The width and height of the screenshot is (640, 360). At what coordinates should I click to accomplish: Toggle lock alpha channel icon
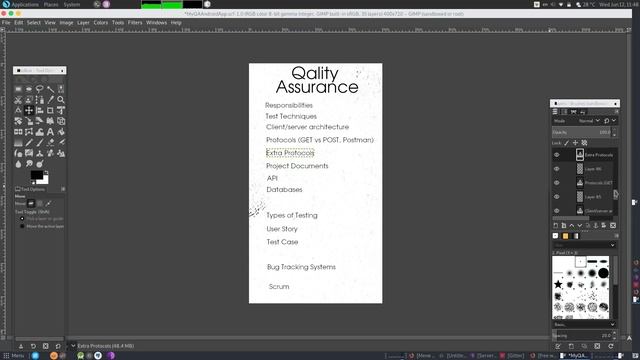click(x=584, y=143)
